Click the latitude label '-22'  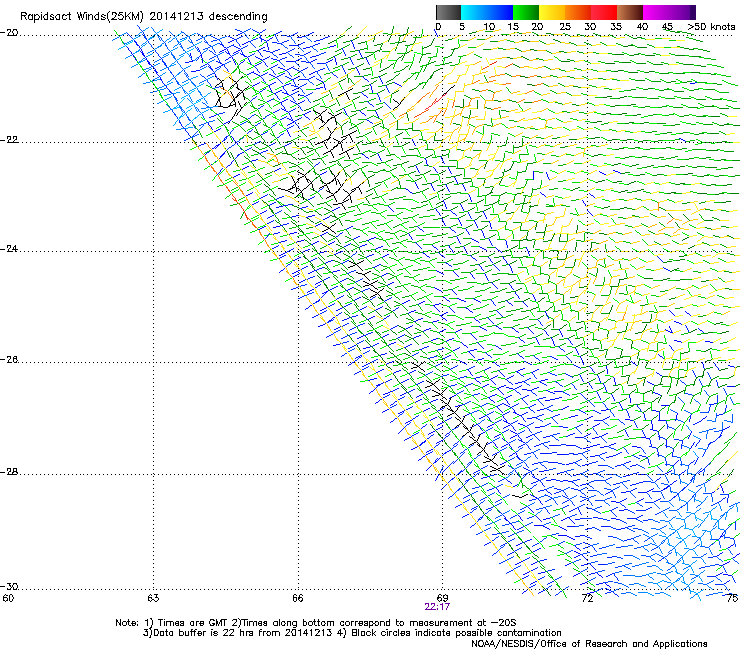click(x=9, y=140)
